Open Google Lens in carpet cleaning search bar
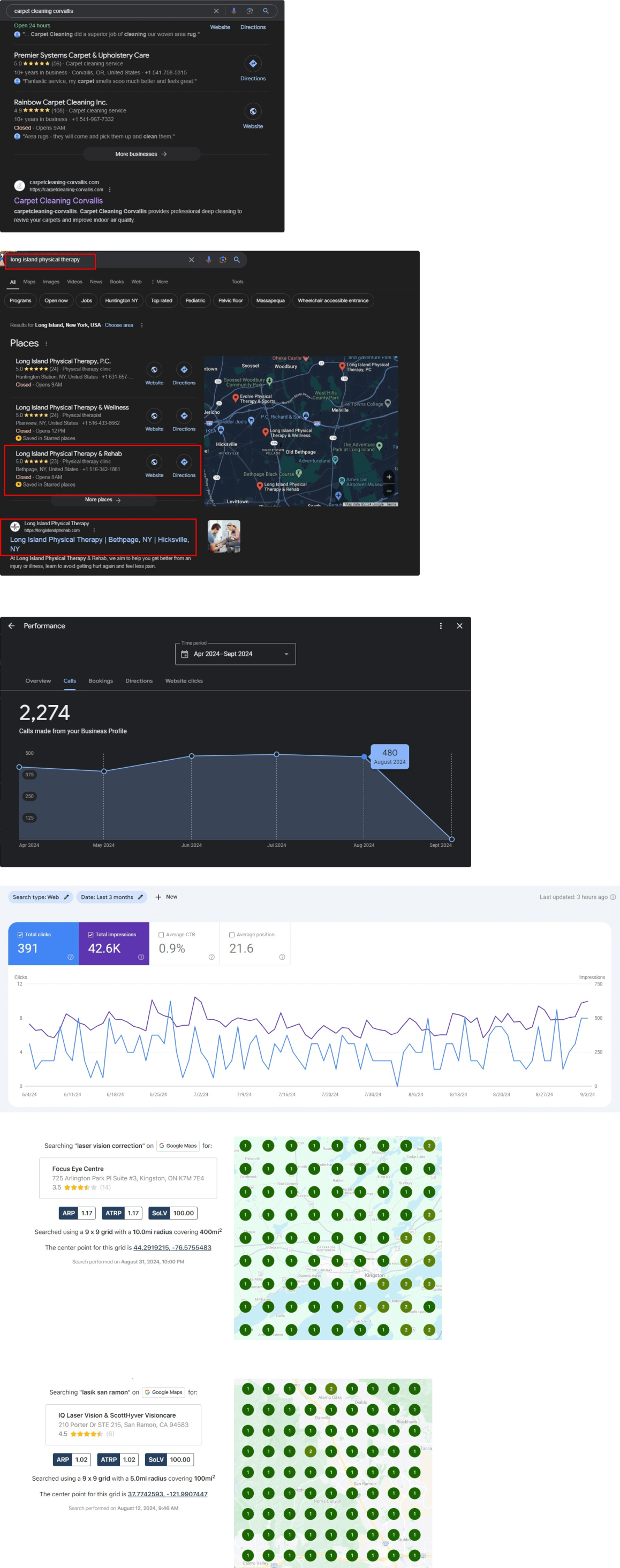620x1568 pixels. click(249, 11)
